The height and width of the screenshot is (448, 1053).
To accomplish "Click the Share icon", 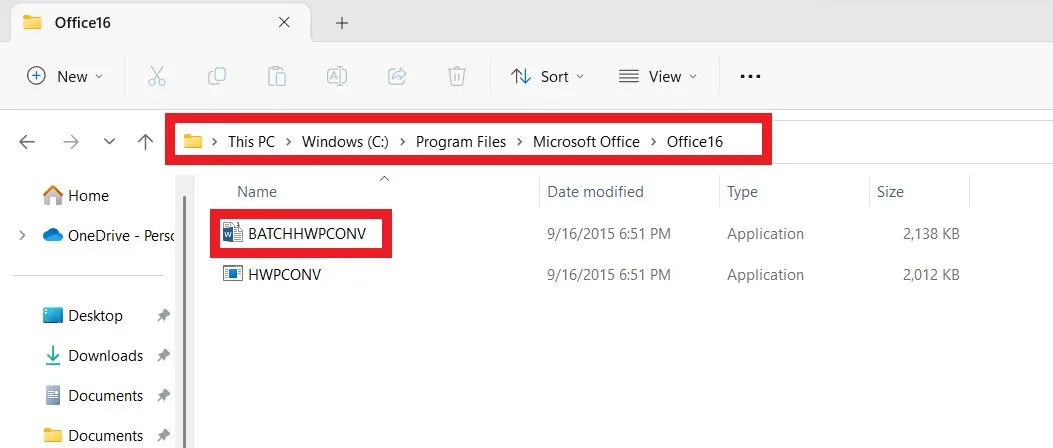I will click(x=397, y=76).
